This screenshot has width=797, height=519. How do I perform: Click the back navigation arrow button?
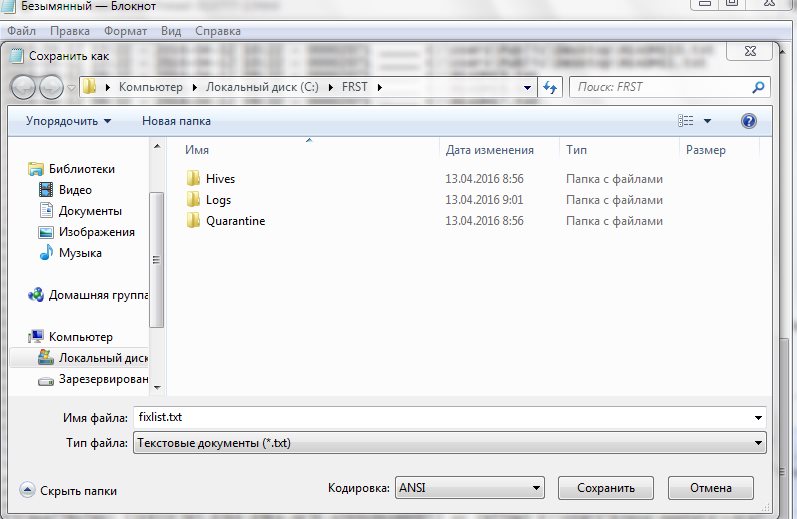tap(24, 87)
